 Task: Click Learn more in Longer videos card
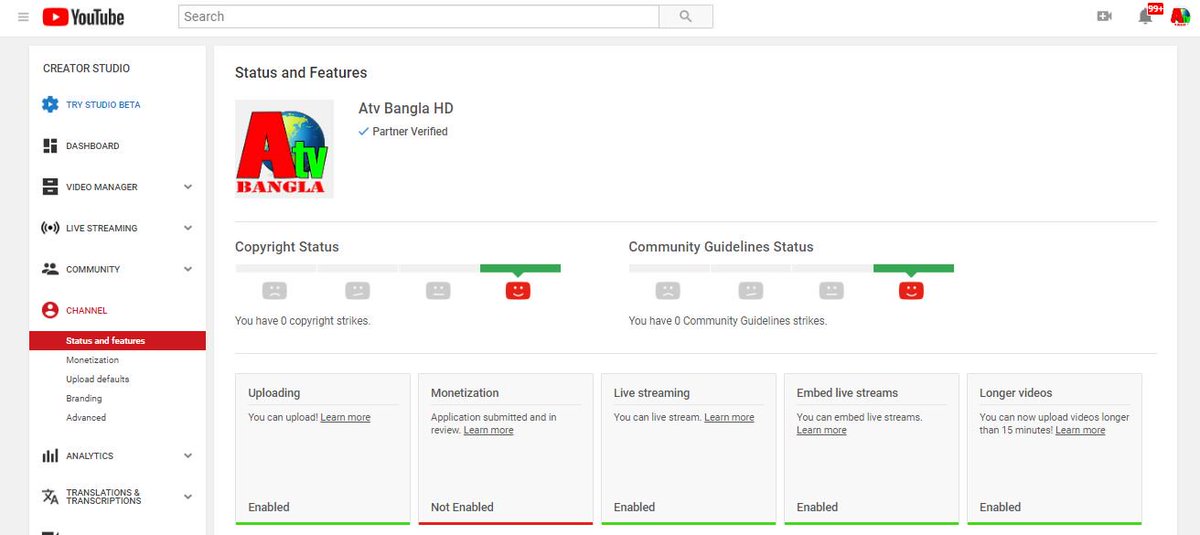click(x=1080, y=430)
